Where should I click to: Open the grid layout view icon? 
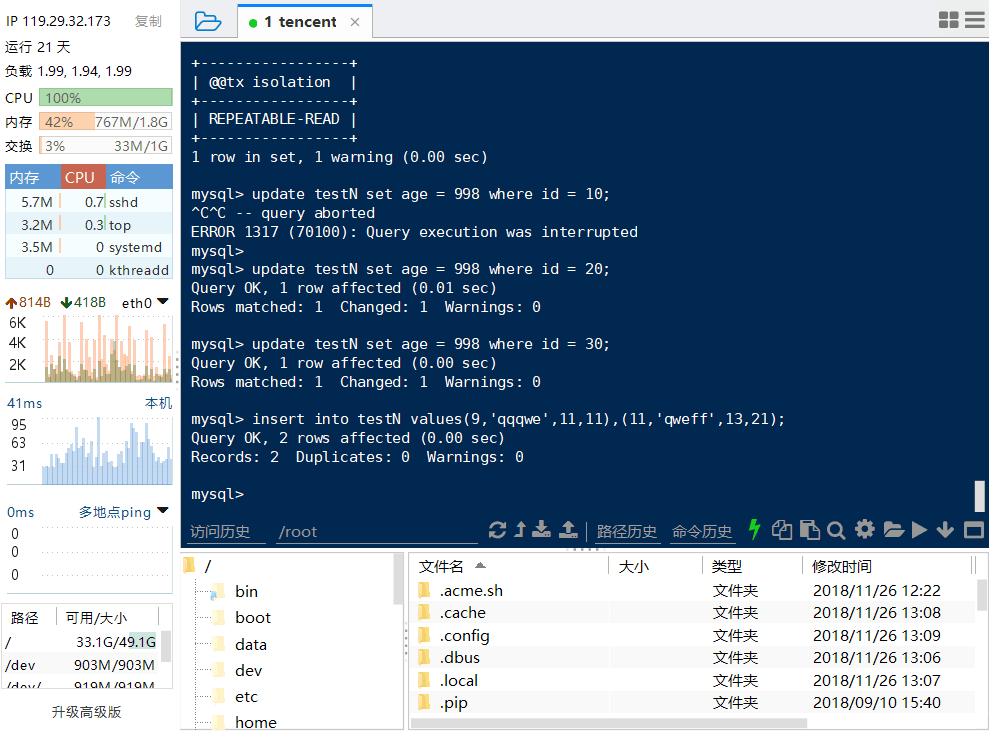948,20
